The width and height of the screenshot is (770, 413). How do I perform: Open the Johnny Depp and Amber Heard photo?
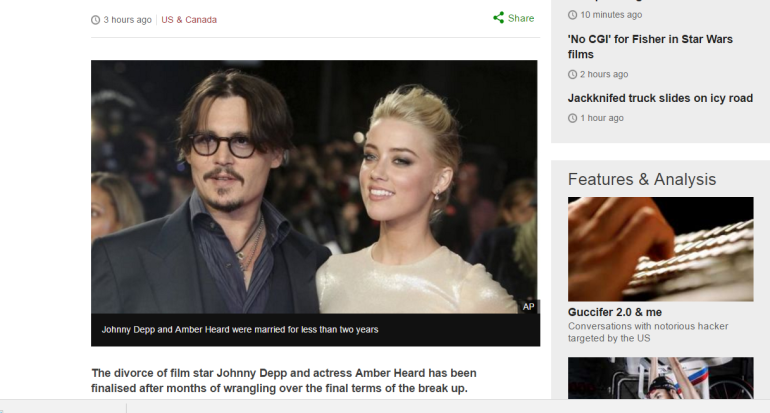pyautogui.click(x=314, y=187)
